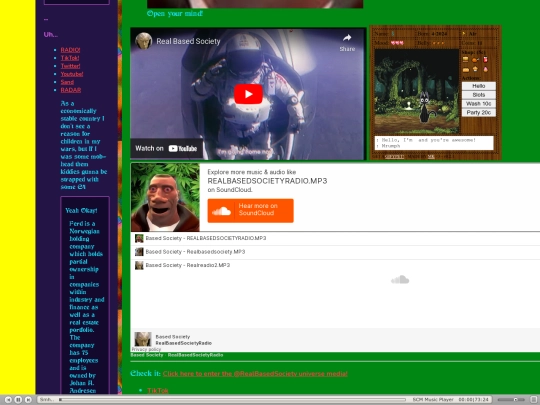Click Hear more on SoundCloud button
The height and width of the screenshot is (405, 540).
pos(251,210)
